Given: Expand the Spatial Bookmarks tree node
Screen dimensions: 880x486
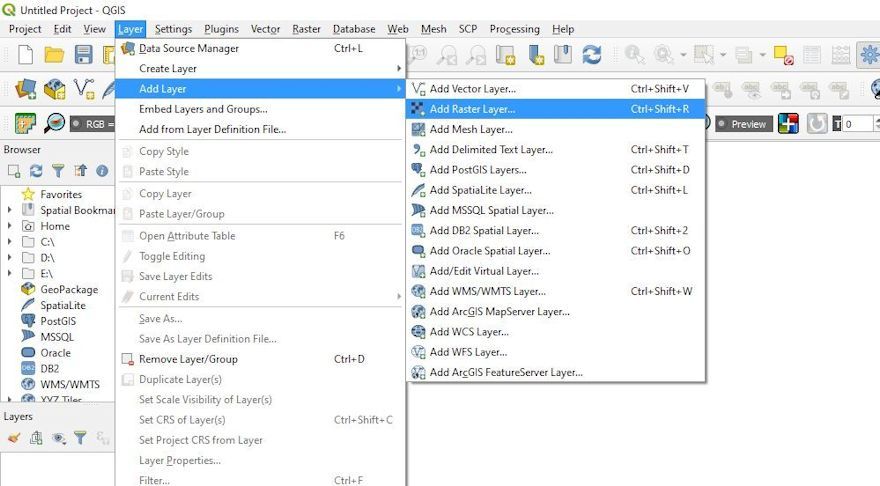Looking at the screenshot, I should tap(10, 210).
